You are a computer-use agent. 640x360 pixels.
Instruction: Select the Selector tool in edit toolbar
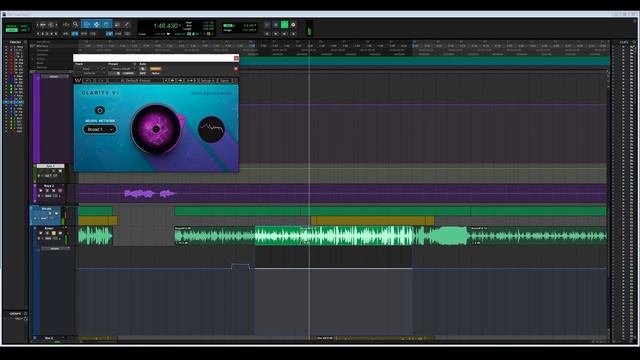coord(96,24)
